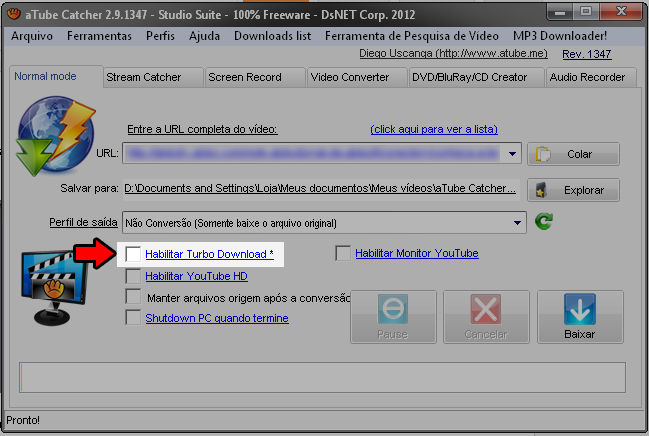Enable YouTube HD checkbox
Viewport: 649px width, 436px height.
133,276
